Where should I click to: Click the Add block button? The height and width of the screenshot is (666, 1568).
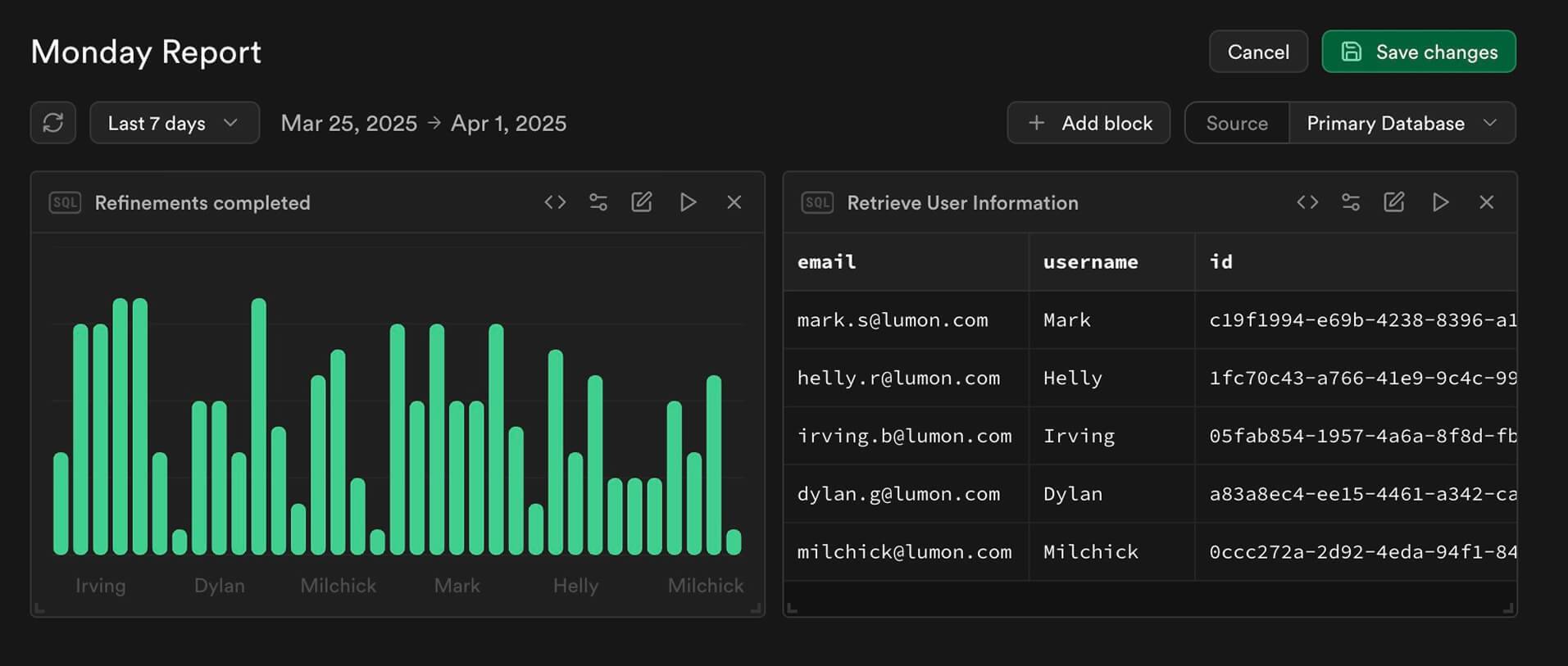tap(1089, 123)
